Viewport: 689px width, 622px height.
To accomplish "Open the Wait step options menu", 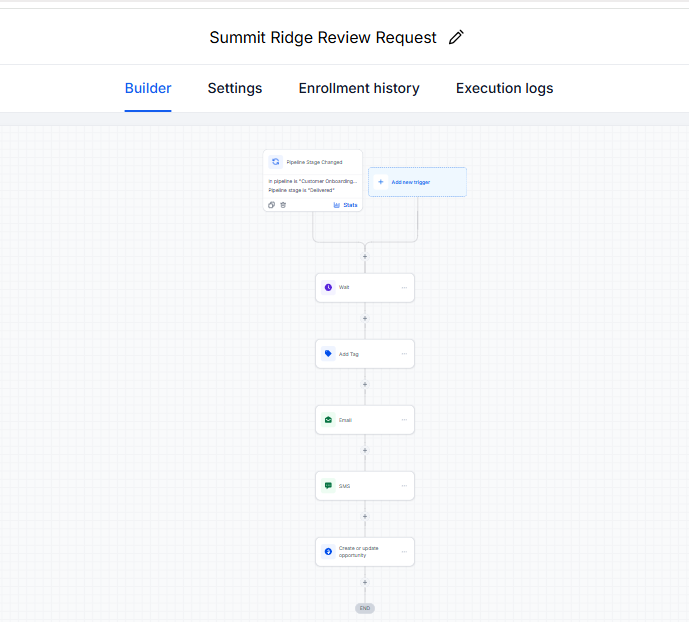I will pyautogui.click(x=404, y=288).
